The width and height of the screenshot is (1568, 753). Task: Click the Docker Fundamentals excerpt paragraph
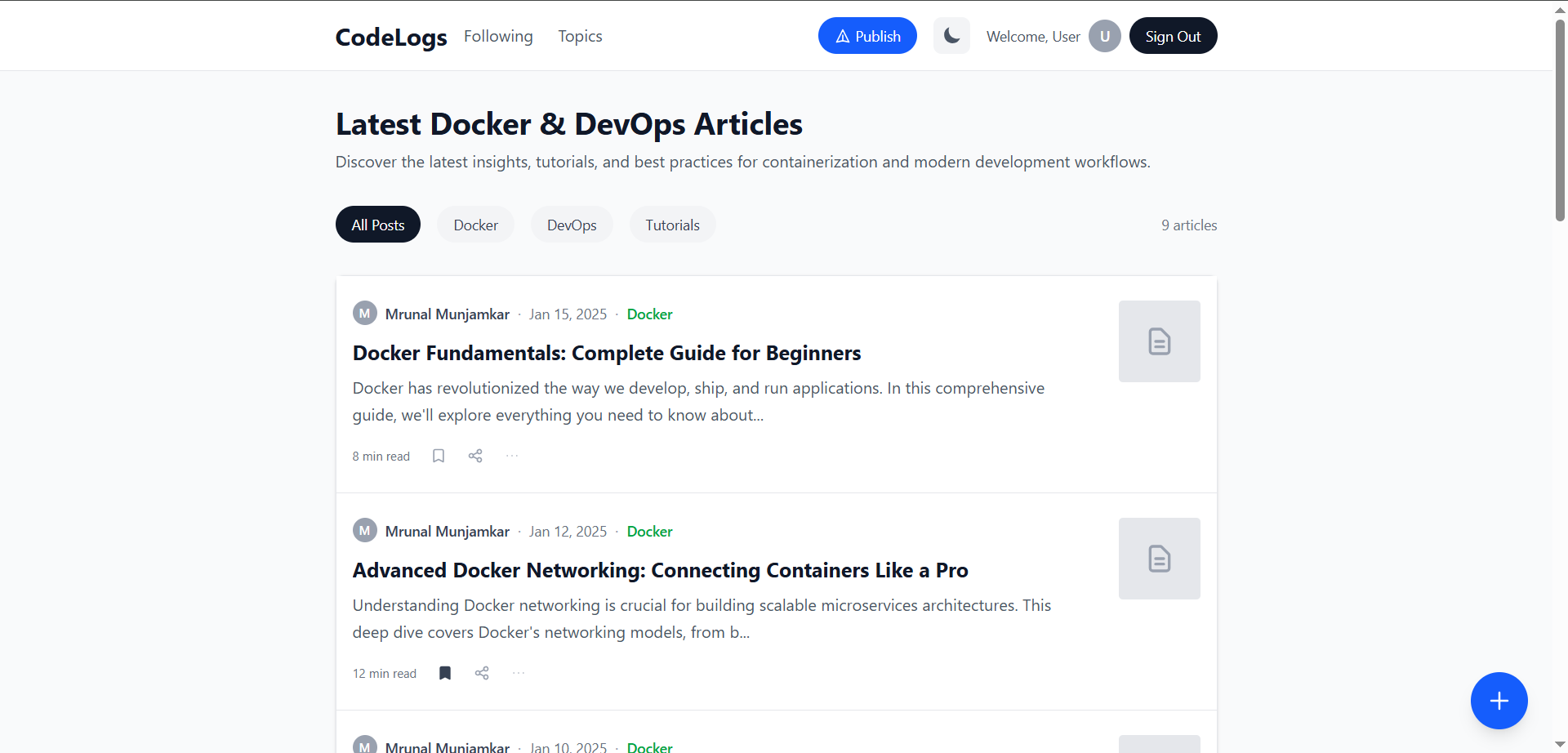pyautogui.click(x=698, y=401)
